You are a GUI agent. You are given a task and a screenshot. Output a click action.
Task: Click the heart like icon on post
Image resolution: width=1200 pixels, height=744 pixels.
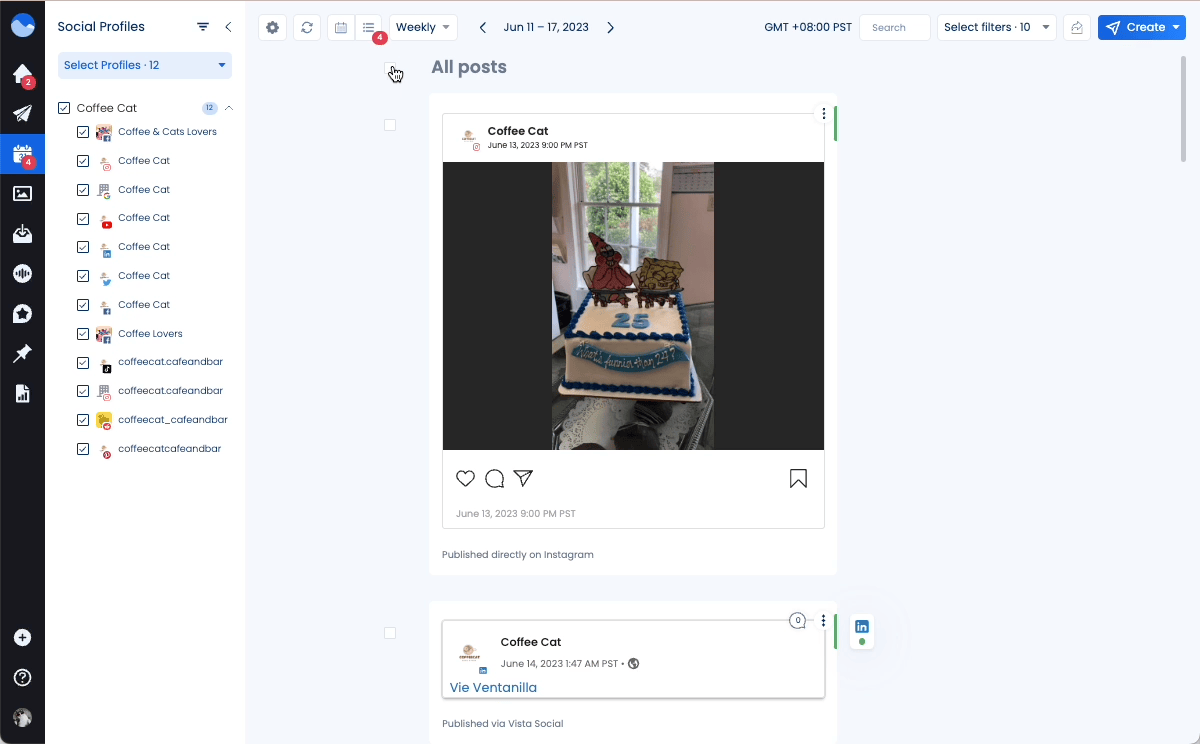coord(465,478)
